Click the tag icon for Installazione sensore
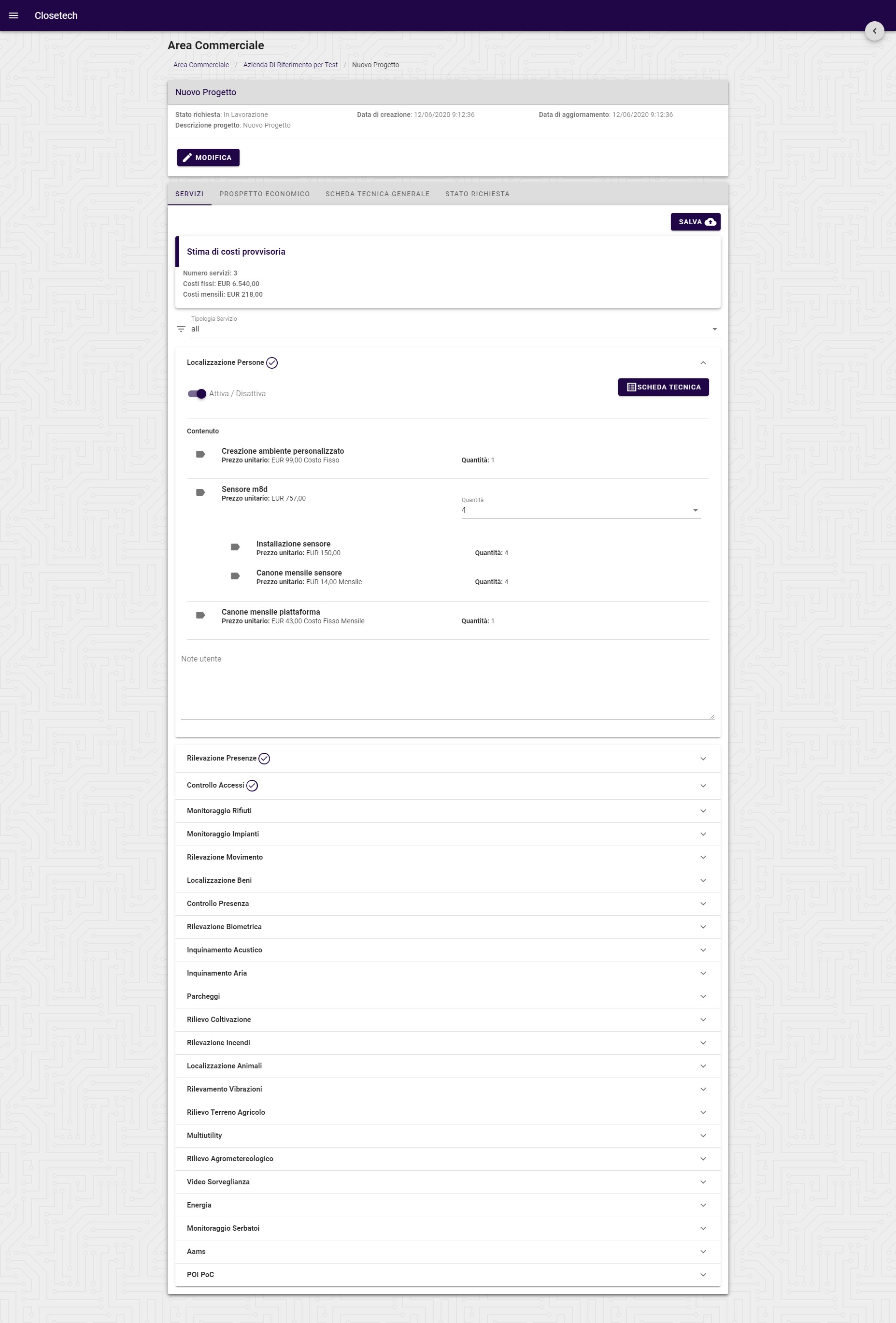 coord(235,547)
